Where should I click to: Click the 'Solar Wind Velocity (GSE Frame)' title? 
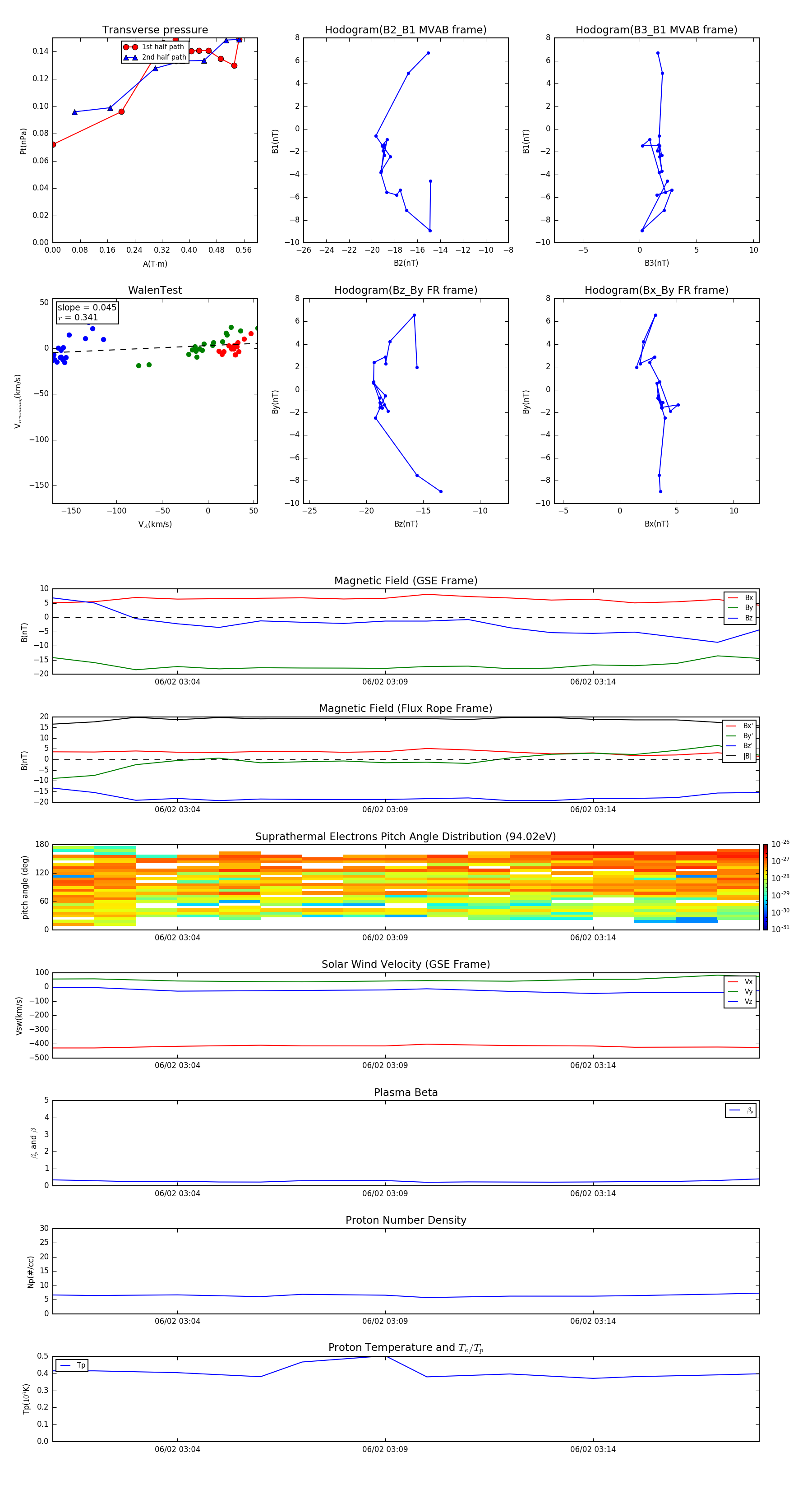click(406, 964)
